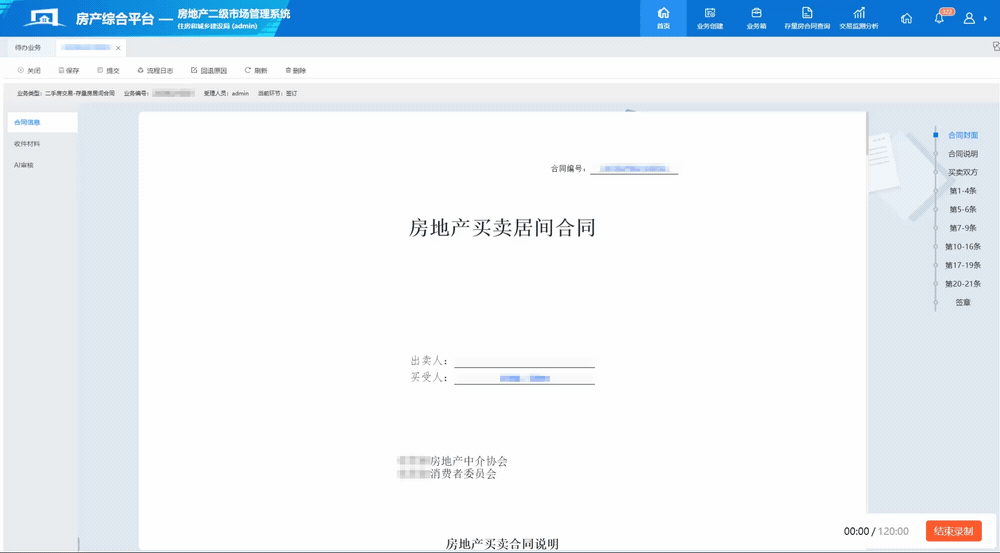Jump to 合同说明 section
The height and width of the screenshot is (553, 1000).
point(962,154)
